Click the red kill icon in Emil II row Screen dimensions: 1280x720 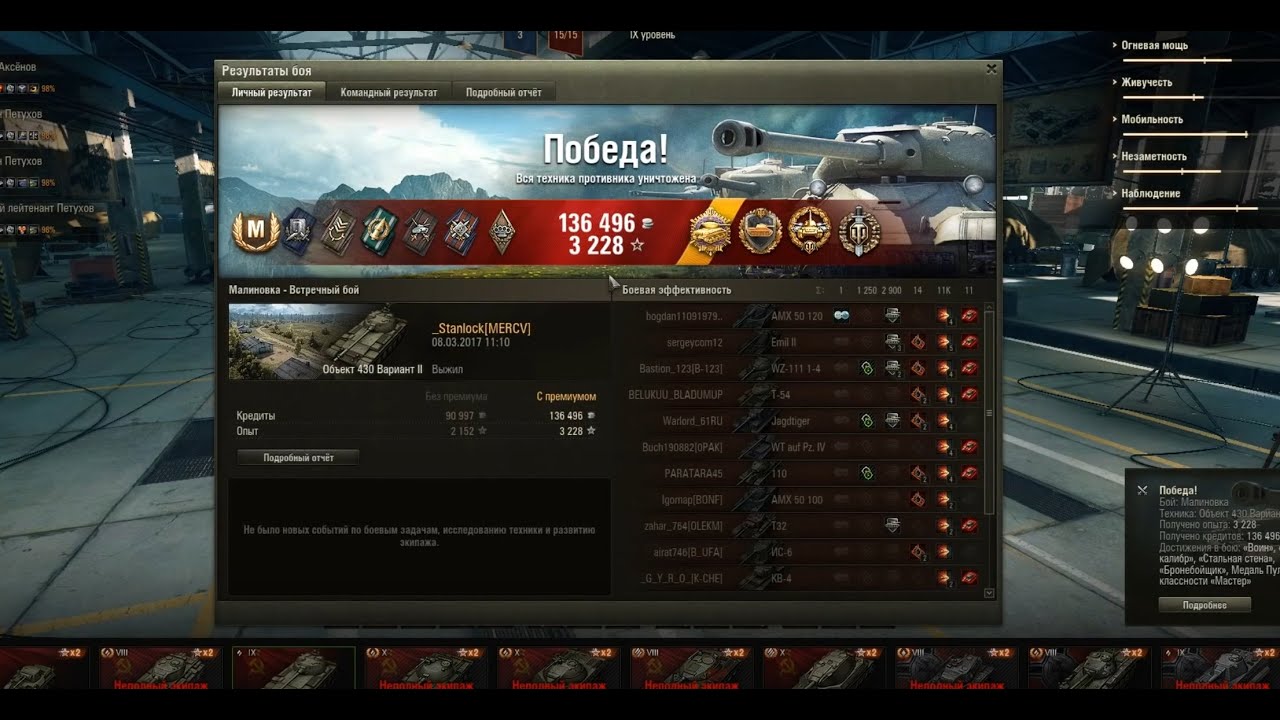coord(969,342)
